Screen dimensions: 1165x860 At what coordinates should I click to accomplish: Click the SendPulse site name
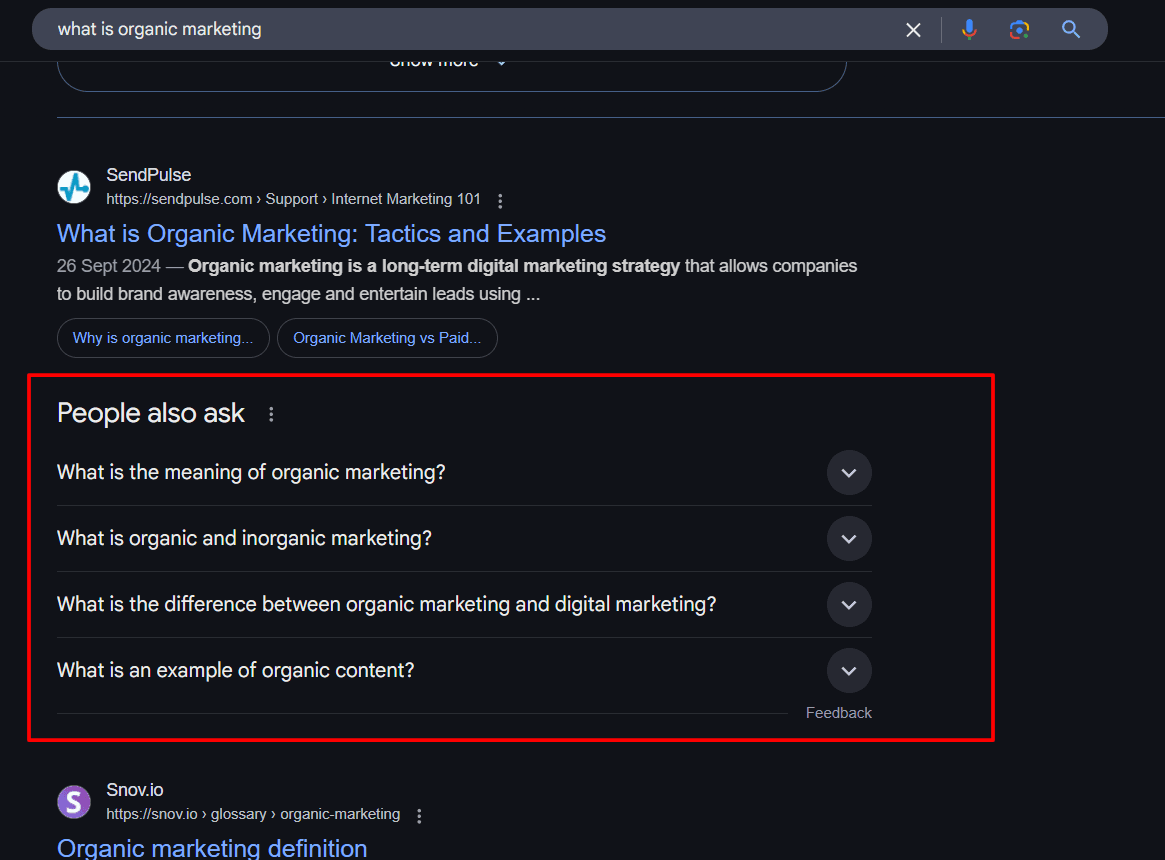coord(149,175)
